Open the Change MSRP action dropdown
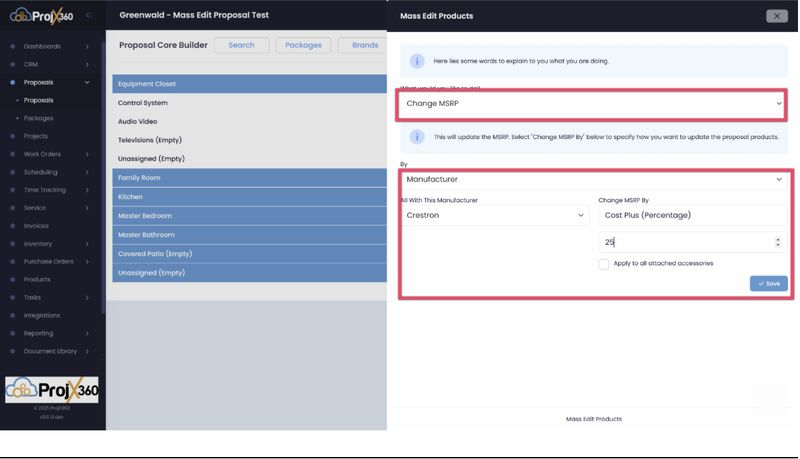Image resolution: width=800 pixels, height=459 pixels. coord(592,104)
